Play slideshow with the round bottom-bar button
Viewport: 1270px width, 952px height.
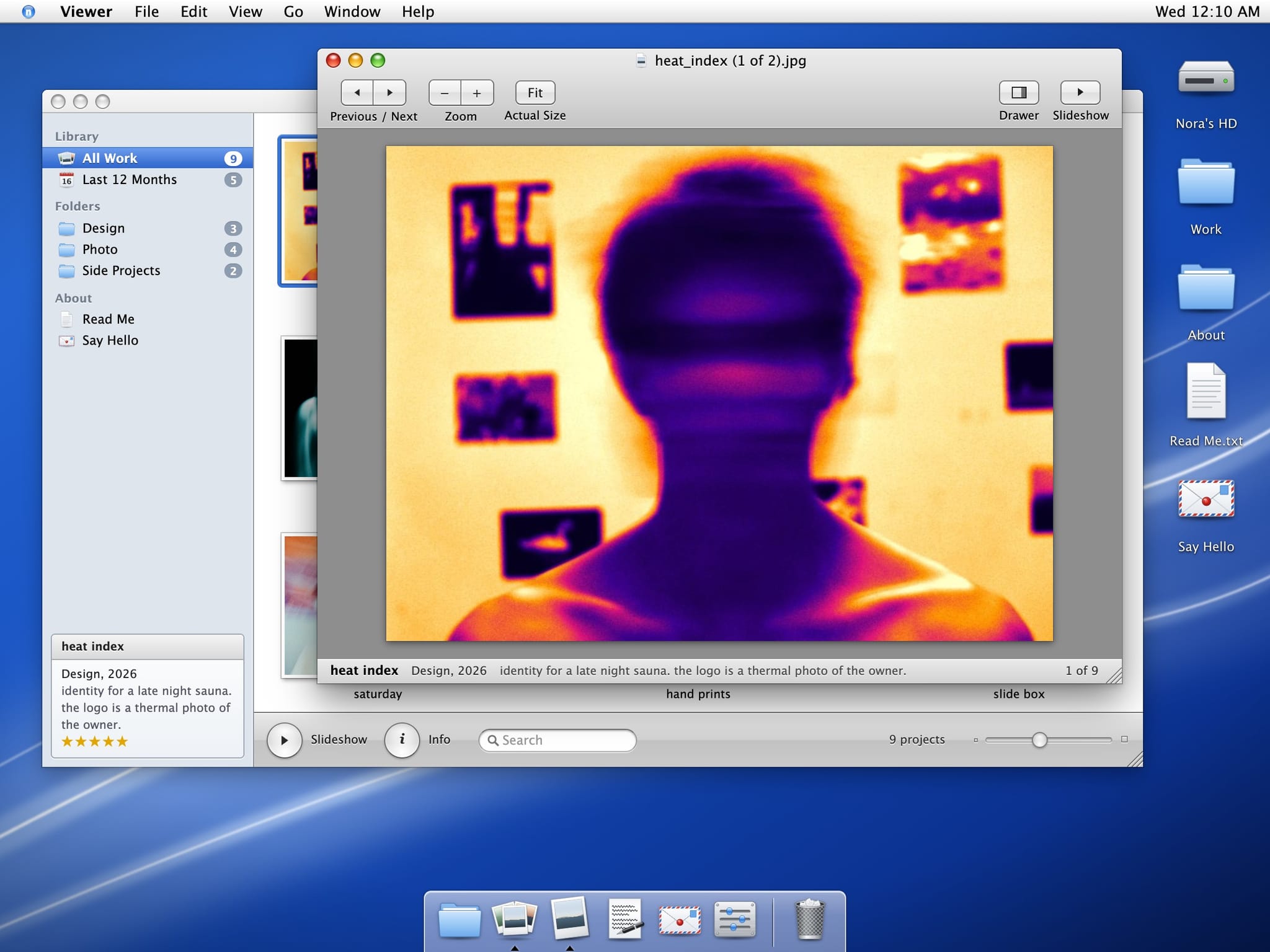284,740
